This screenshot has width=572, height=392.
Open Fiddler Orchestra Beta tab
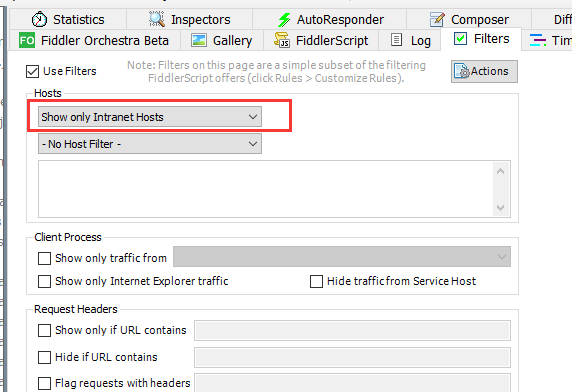(95, 40)
